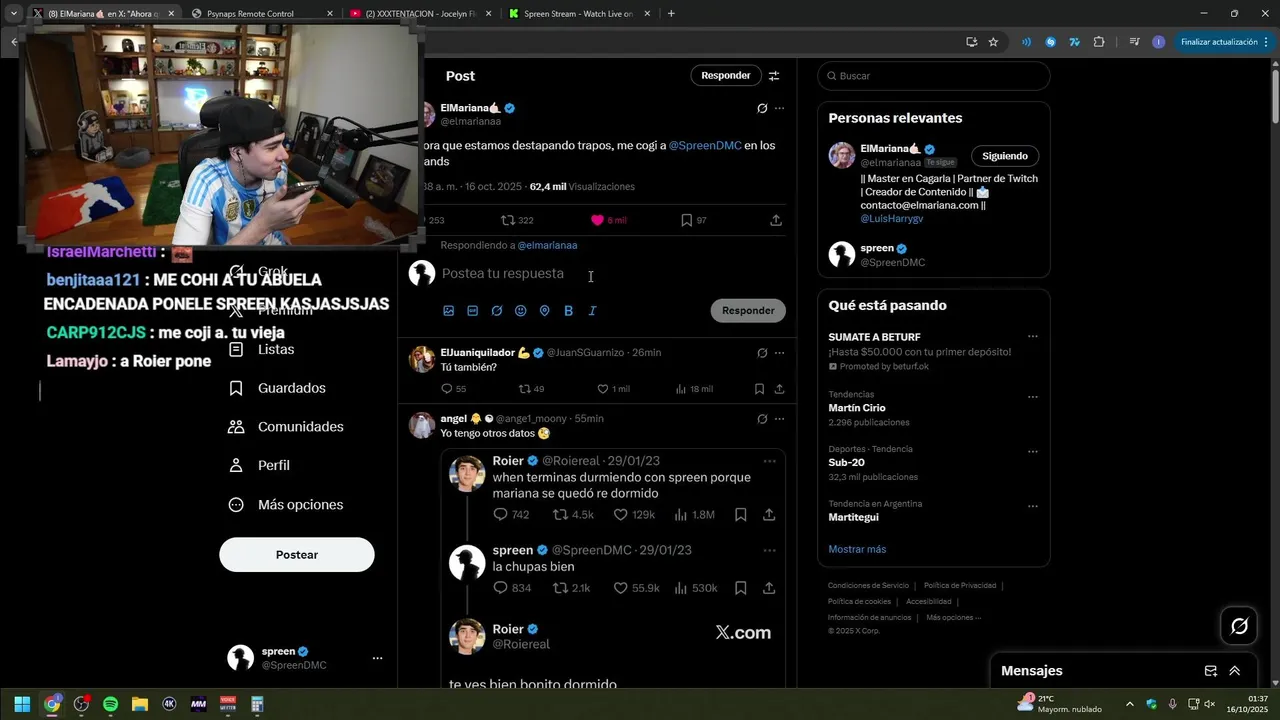Image resolution: width=1280 pixels, height=720 pixels.
Task: Go to Perfil in sidebar
Action: point(259,466)
